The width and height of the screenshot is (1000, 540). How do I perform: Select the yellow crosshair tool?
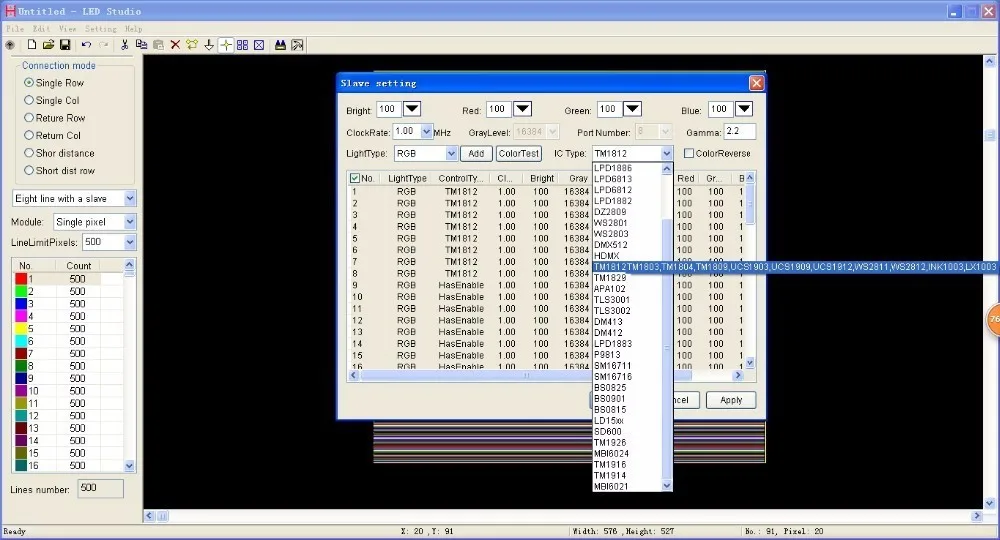click(226, 45)
